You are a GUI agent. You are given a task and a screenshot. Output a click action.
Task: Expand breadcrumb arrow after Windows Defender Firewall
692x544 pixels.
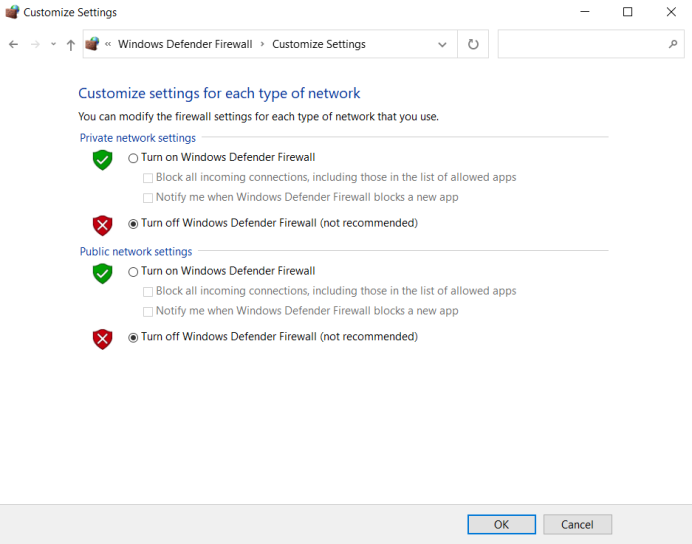pyautogui.click(x=262, y=44)
